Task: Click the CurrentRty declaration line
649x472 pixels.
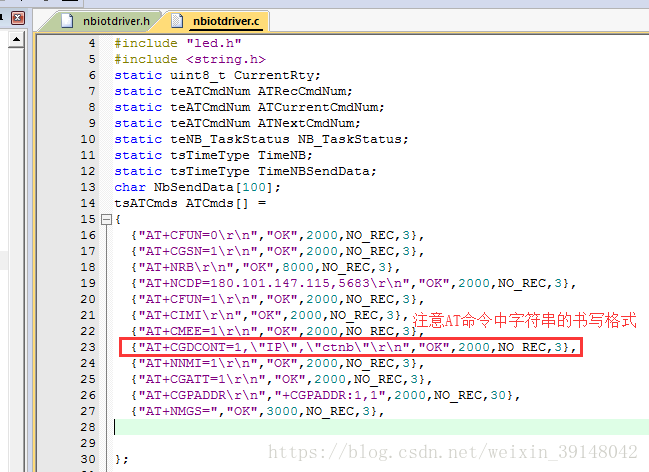Action: (217, 75)
